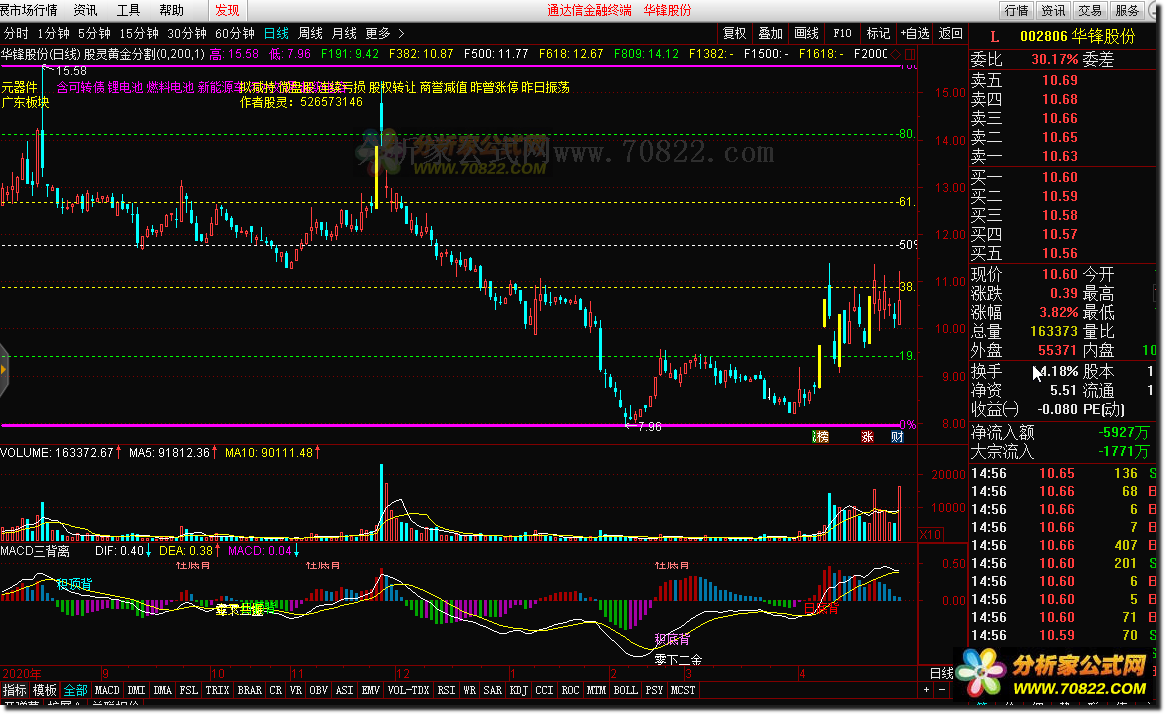The height and width of the screenshot is (714, 1166).
Task: Open the 服务 service button
Action: click(1127, 10)
